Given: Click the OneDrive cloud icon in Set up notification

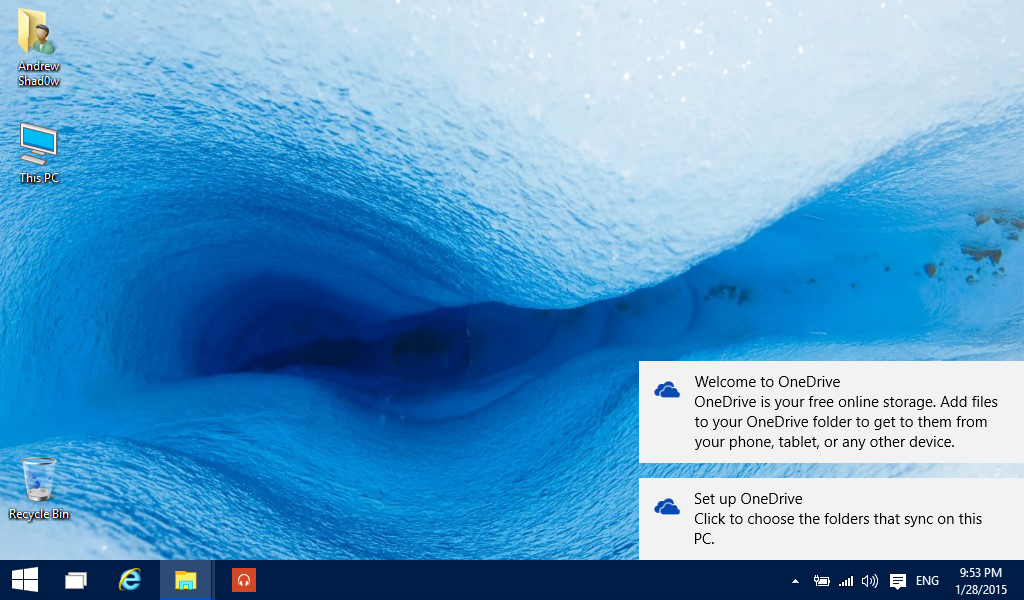Looking at the screenshot, I should click(667, 507).
